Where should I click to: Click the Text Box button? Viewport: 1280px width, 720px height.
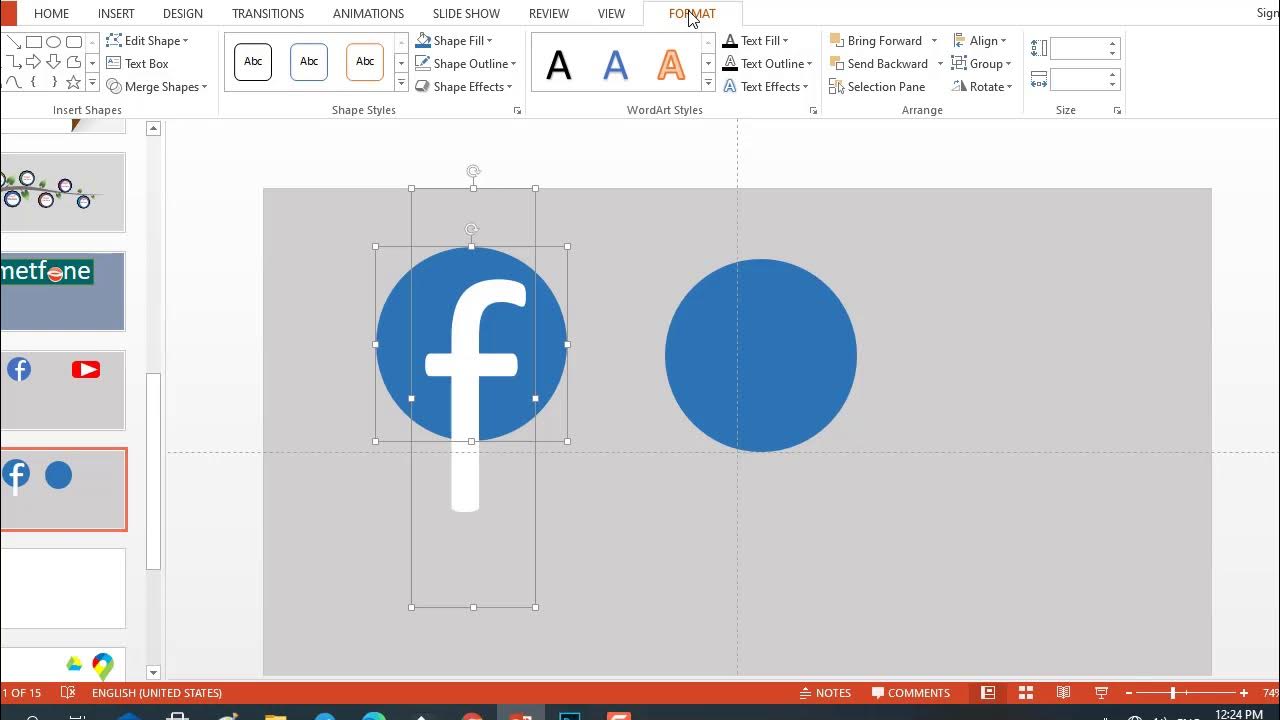[x=137, y=63]
